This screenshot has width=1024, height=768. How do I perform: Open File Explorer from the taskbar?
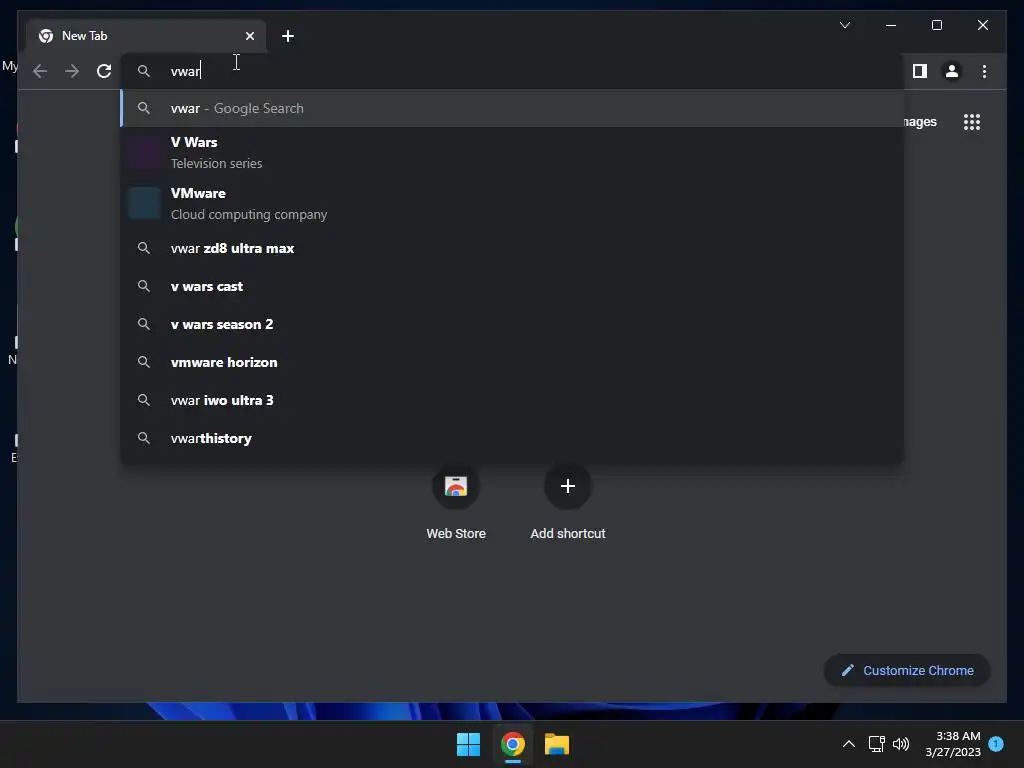coord(557,744)
